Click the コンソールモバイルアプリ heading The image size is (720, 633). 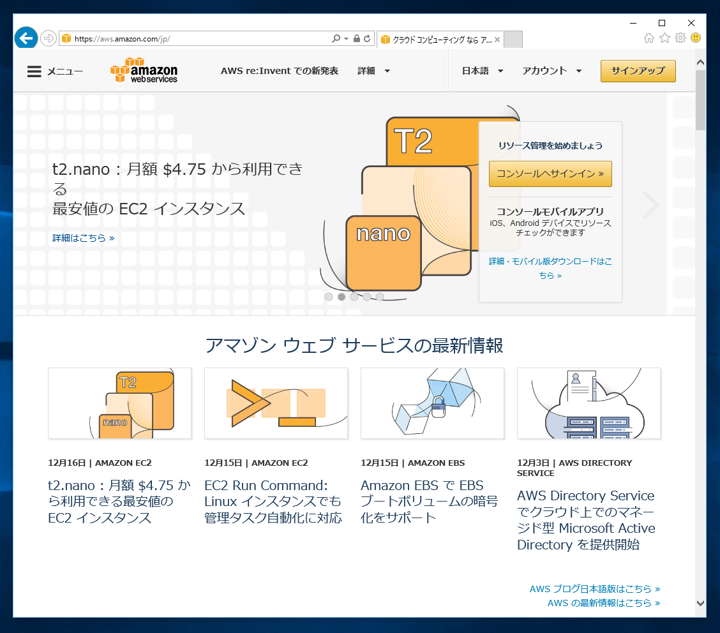[x=550, y=212]
